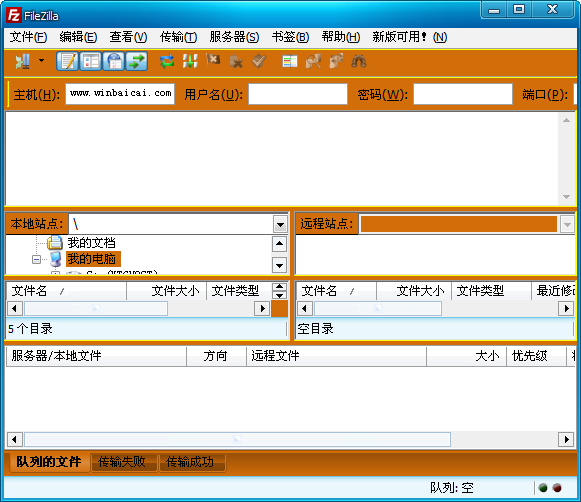Open filename filters dialog icon

pos(289,61)
